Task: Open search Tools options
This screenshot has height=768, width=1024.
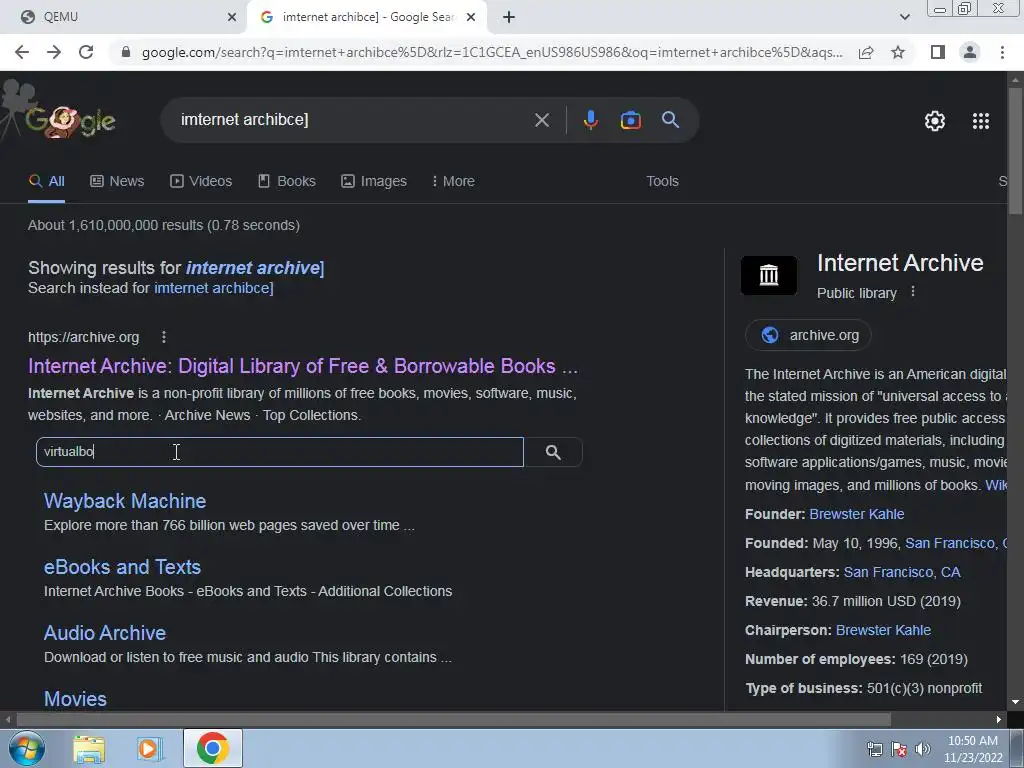Action: (x=662, y=182)
